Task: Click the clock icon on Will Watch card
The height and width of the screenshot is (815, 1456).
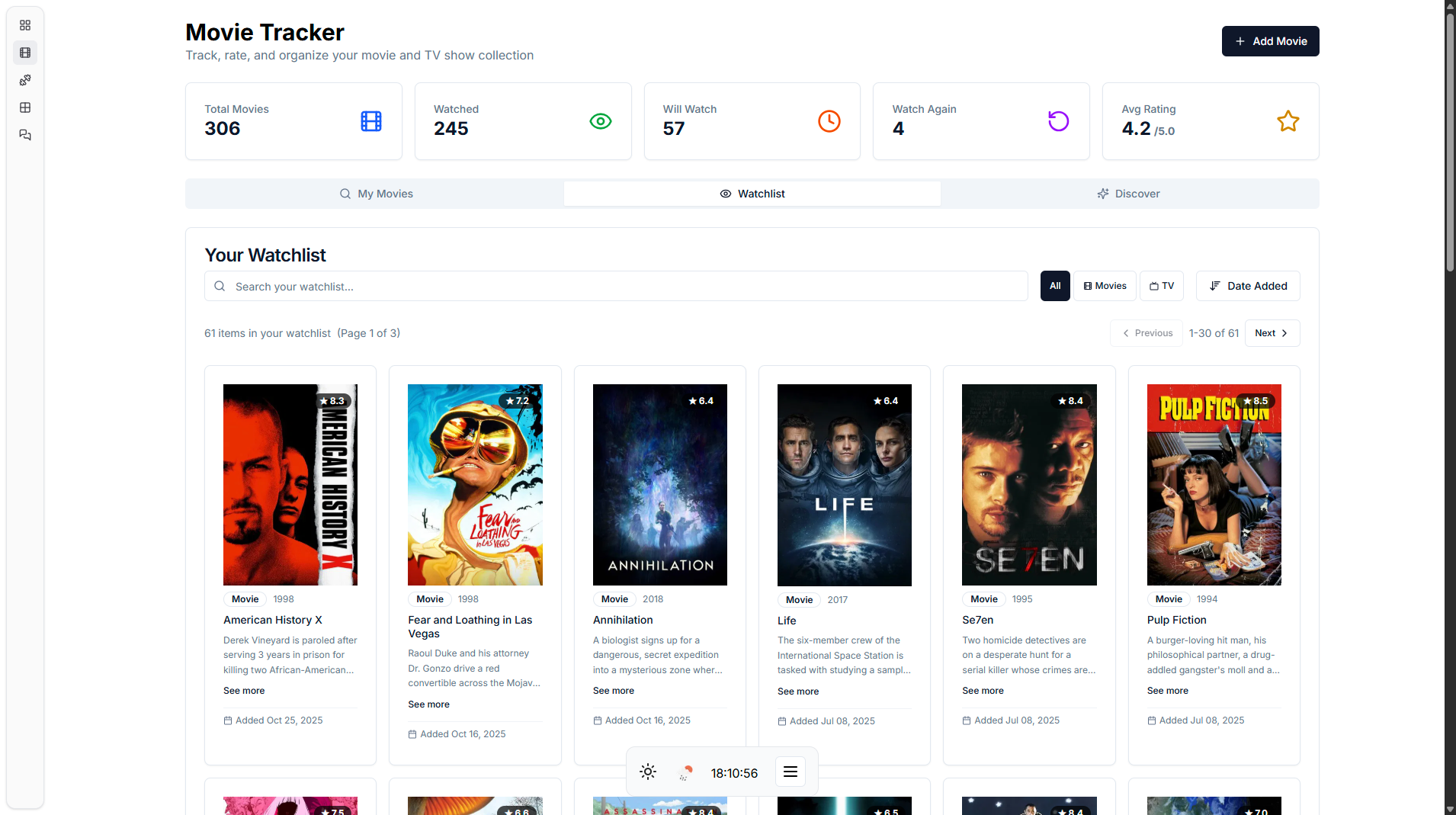Action: coord(829,120)
